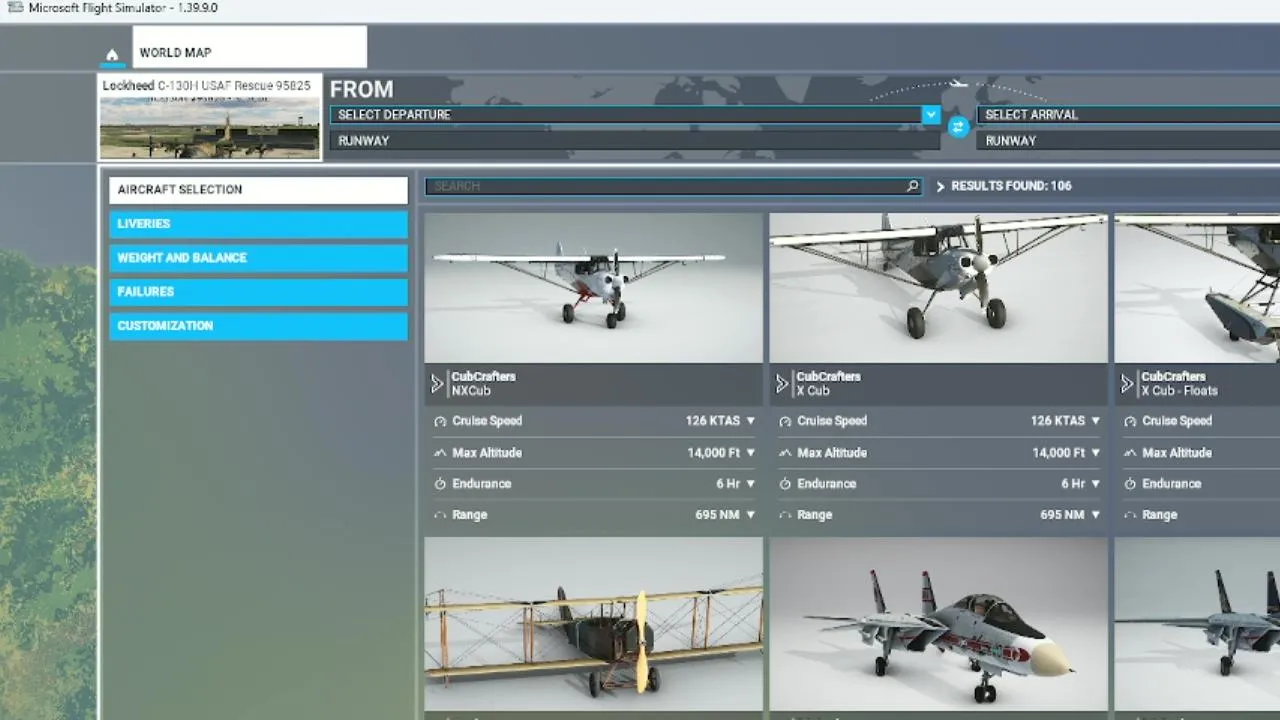The width and height of the screenshot is (1280, 720).
Task: Click X Cub Floats Max Altitude icon
Action: pyautogui.click(x=1129, y=453)
